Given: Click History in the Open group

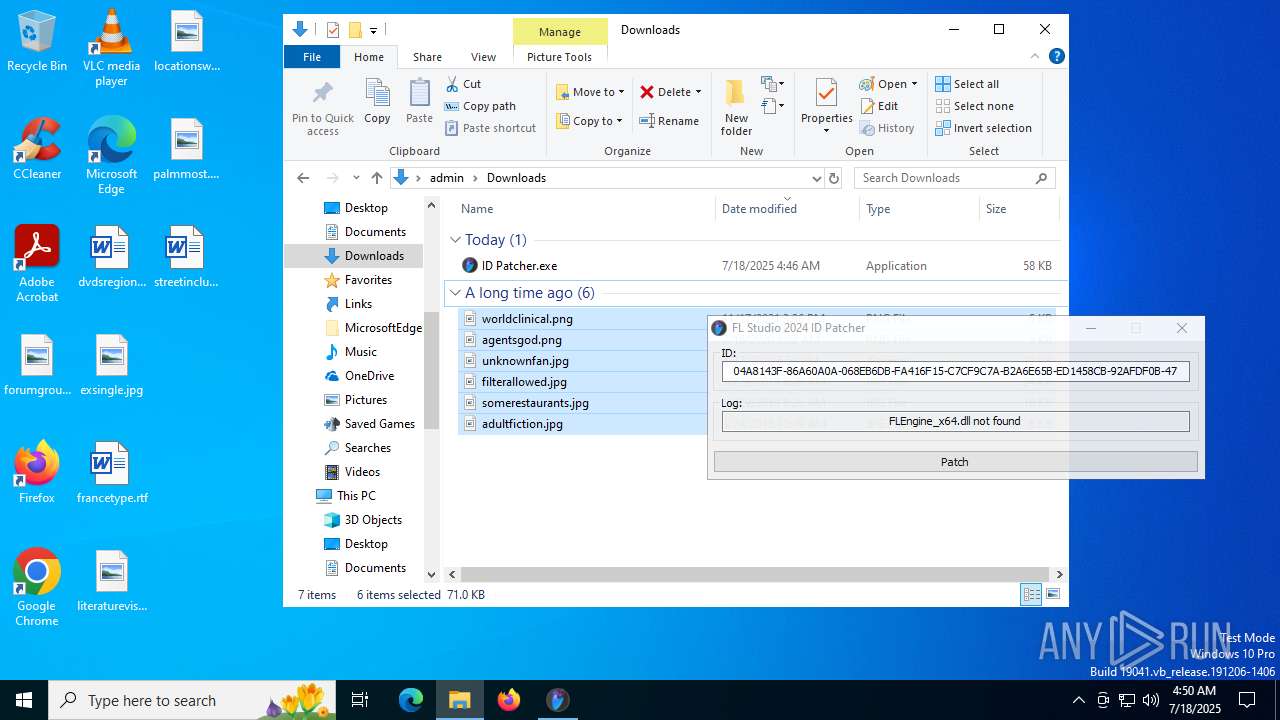Looking at the screenshot, I should pyautogui.click(x=886, y=128).
